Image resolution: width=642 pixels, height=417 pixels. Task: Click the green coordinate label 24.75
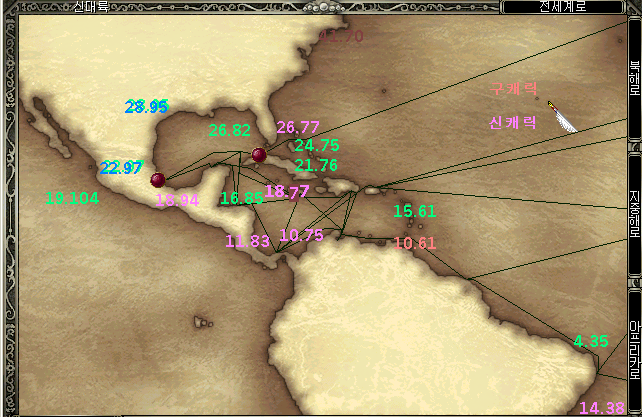317,145
